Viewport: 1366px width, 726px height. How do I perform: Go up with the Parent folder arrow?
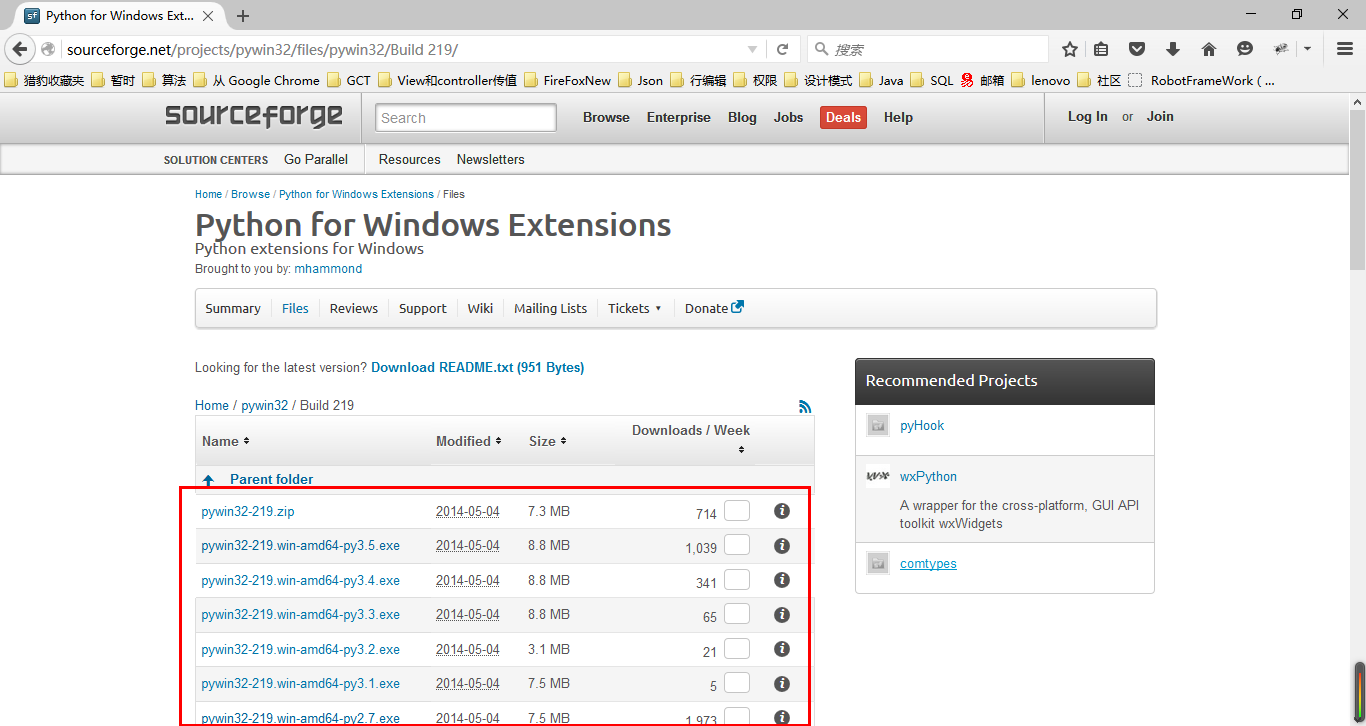pos(208,480)
